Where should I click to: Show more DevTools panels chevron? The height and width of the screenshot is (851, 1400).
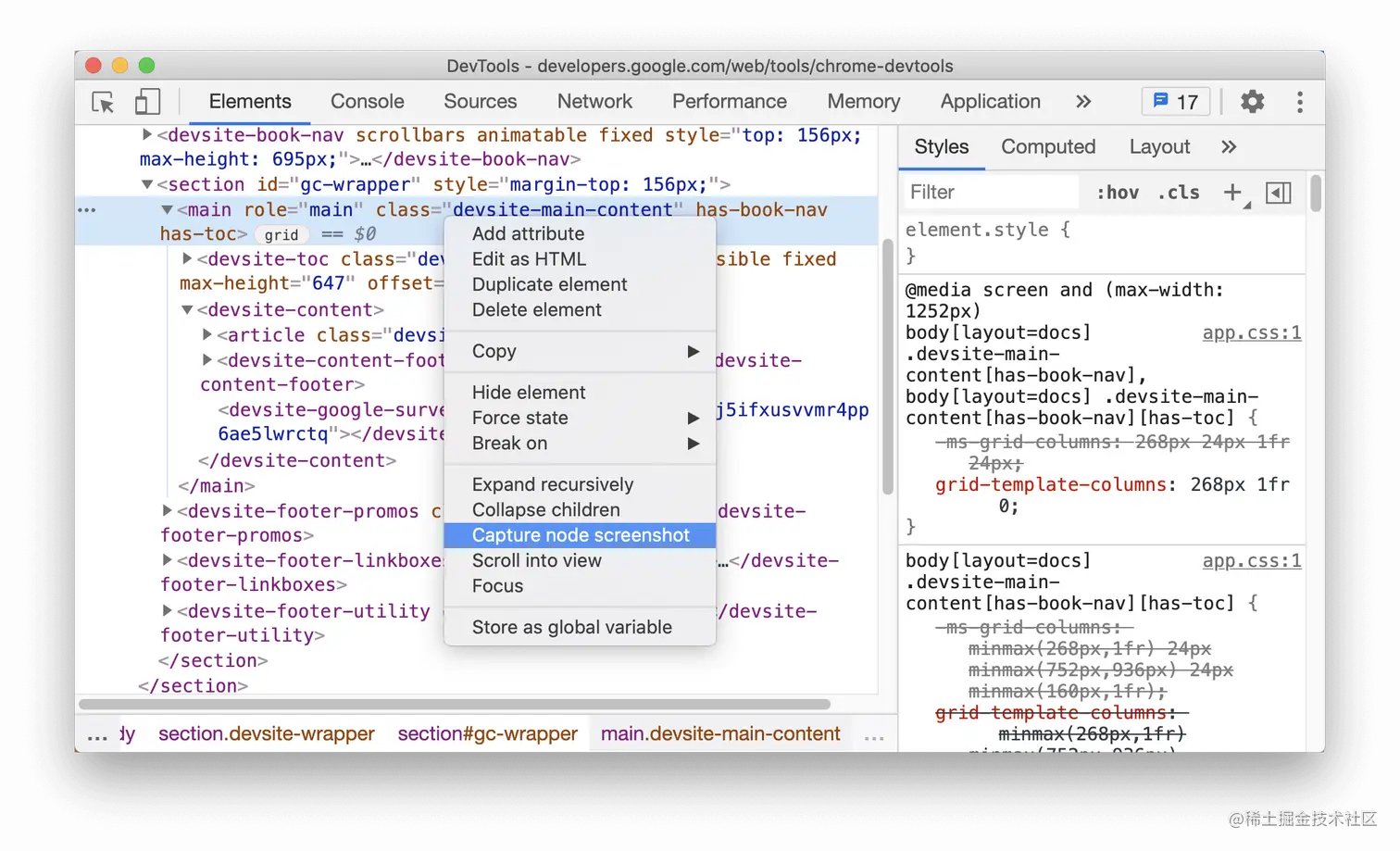point(1083,102)
